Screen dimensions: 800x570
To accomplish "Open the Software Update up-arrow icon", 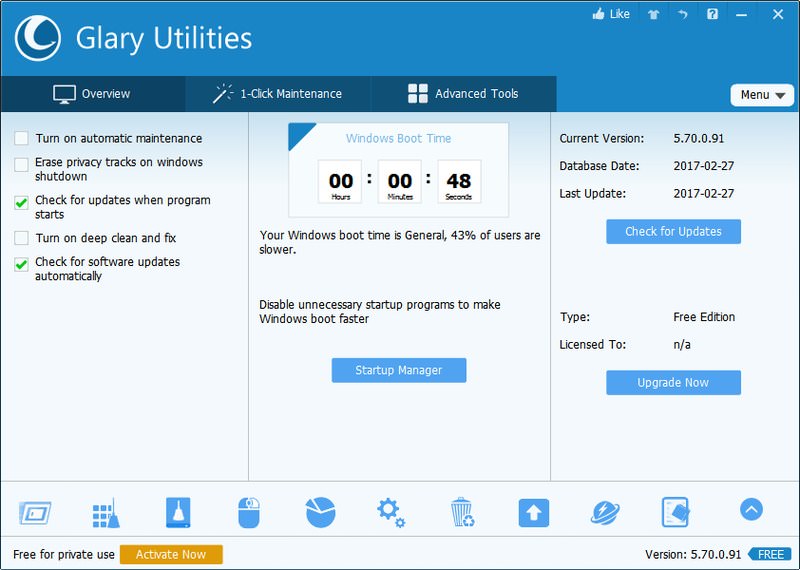I will [534, 513].
